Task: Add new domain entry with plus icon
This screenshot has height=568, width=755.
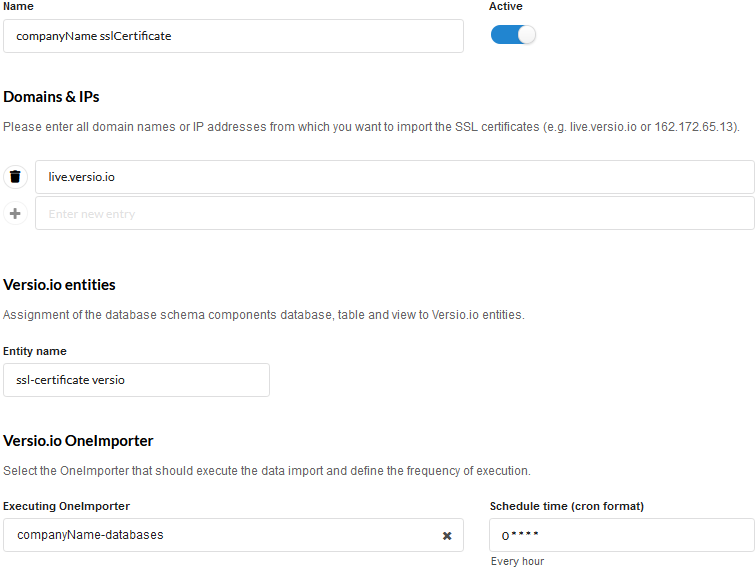Action: [15, 213]
